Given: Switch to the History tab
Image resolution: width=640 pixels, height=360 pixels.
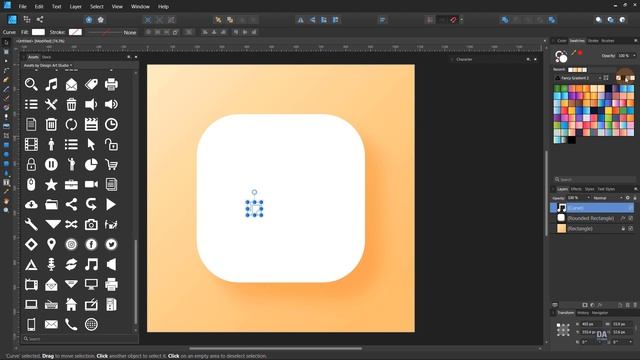Looking at the screenshot, I should 583,313.
